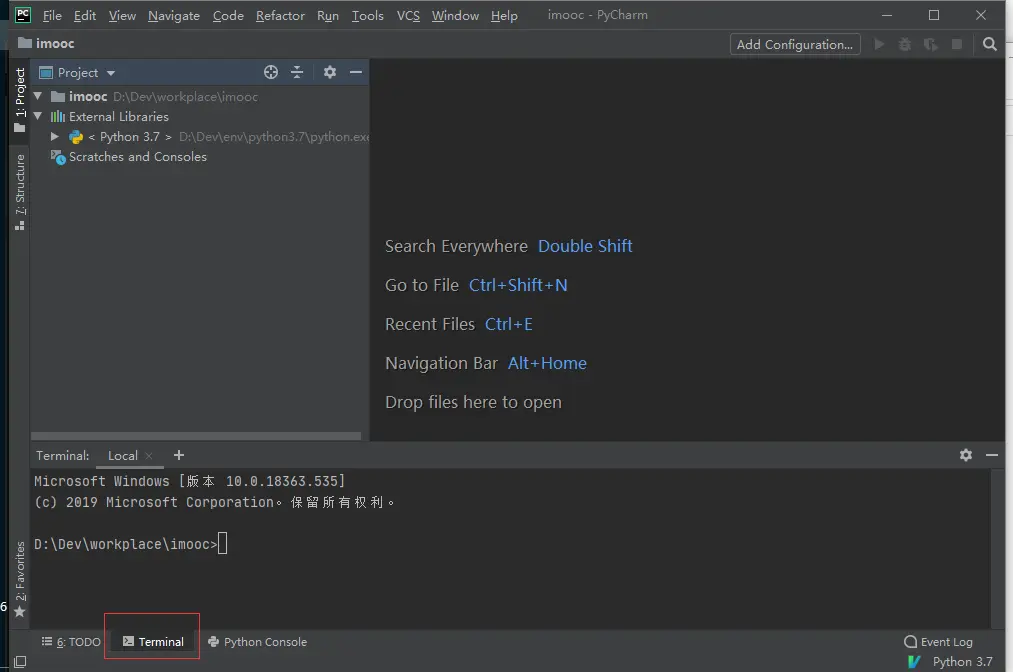
Task: Toggle the 7: Structure side tool window
Action: (x=20, y=193)
